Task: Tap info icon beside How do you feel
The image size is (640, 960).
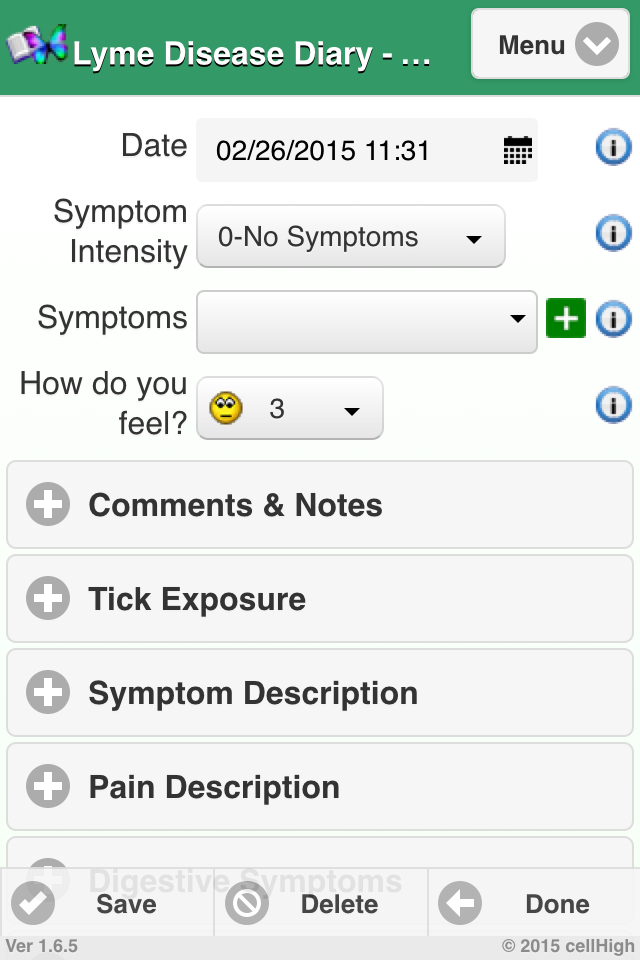Action: (612, 405)
